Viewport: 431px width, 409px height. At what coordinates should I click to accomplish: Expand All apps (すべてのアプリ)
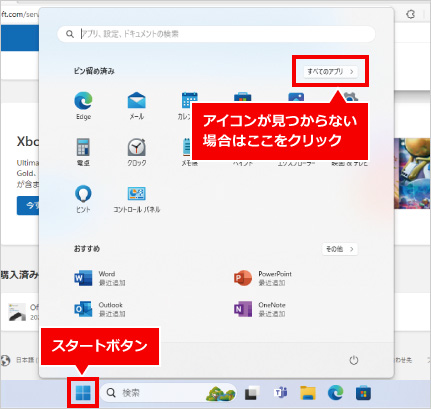(330, 71)
